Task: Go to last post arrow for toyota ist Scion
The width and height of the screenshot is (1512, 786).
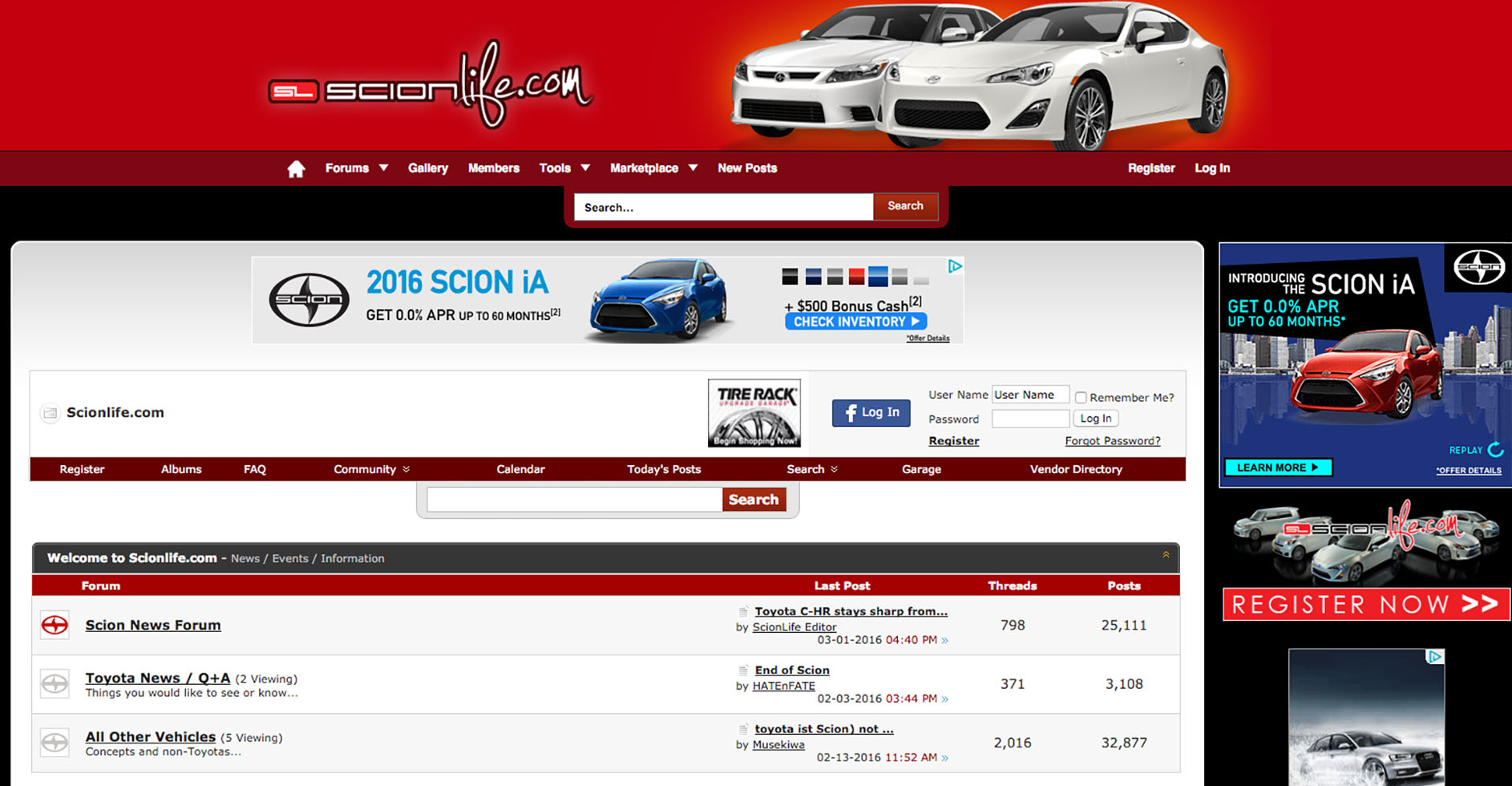Action: [x=945, y=757]
